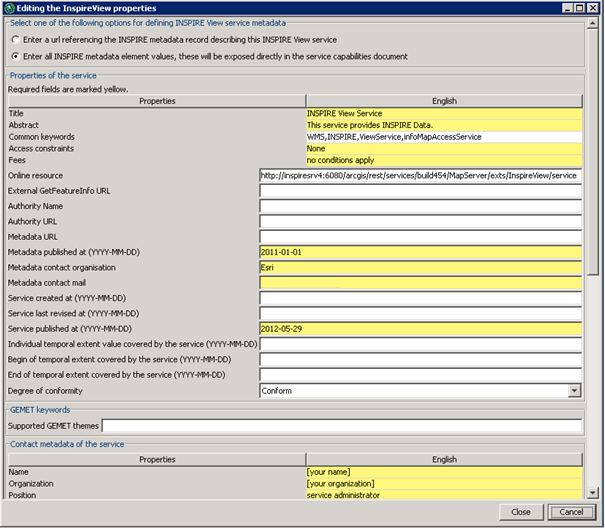This screenshot has height=528, width=605.
Task: Click the External GetFeatureInfo URL field
Action: 420,191
